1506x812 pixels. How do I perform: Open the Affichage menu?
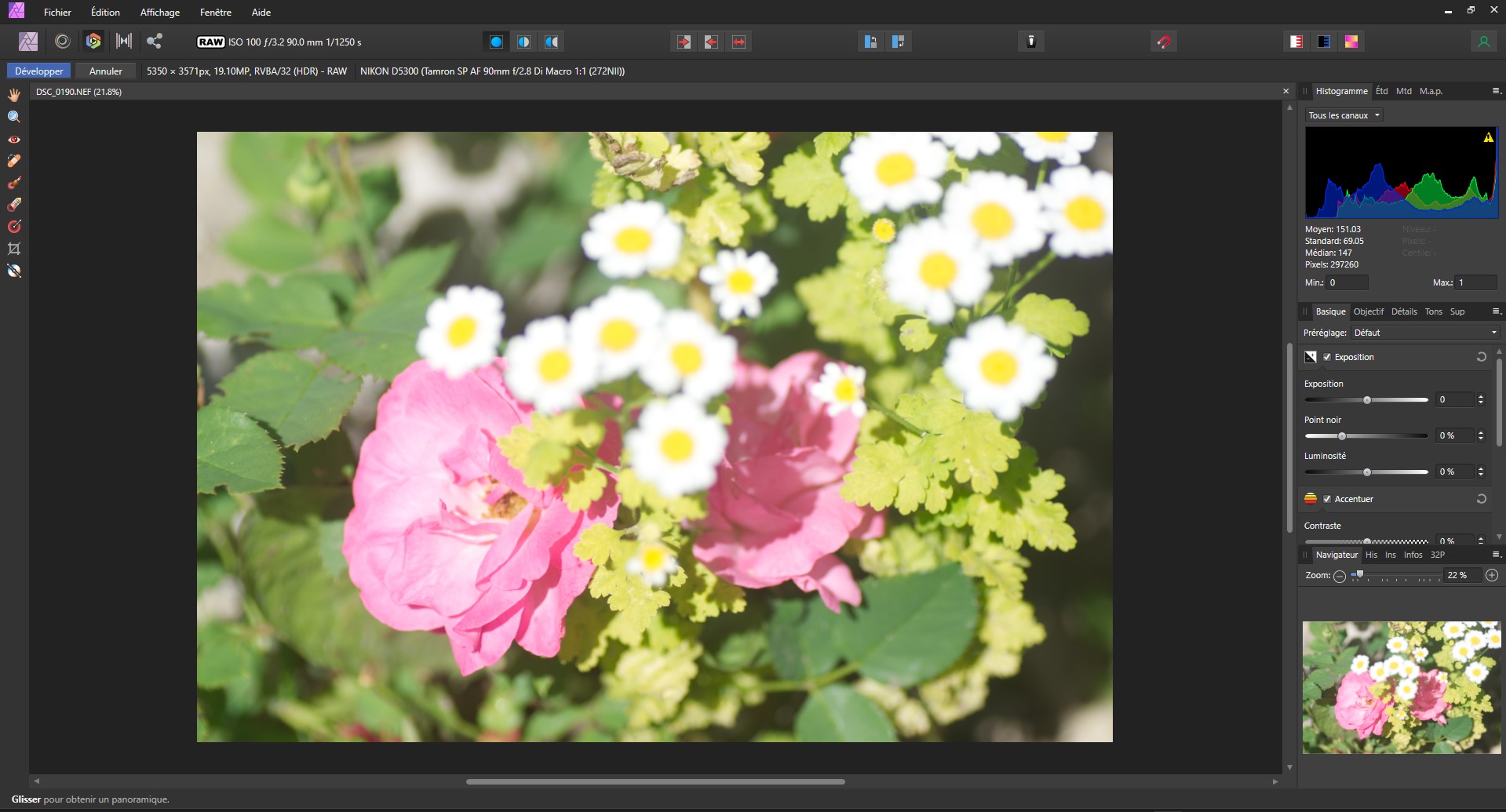coord(159,13)
